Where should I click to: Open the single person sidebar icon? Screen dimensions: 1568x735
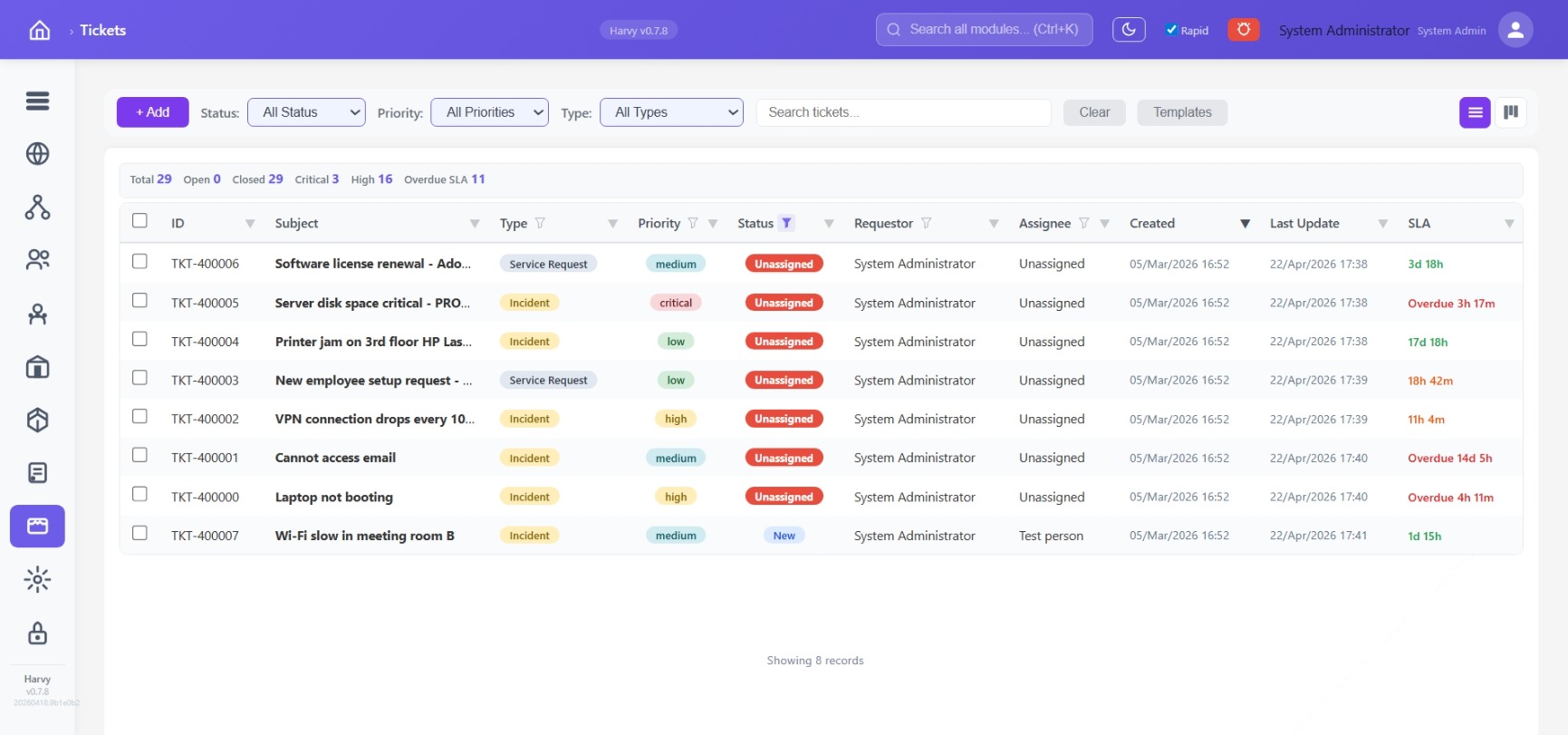(37, 314)
